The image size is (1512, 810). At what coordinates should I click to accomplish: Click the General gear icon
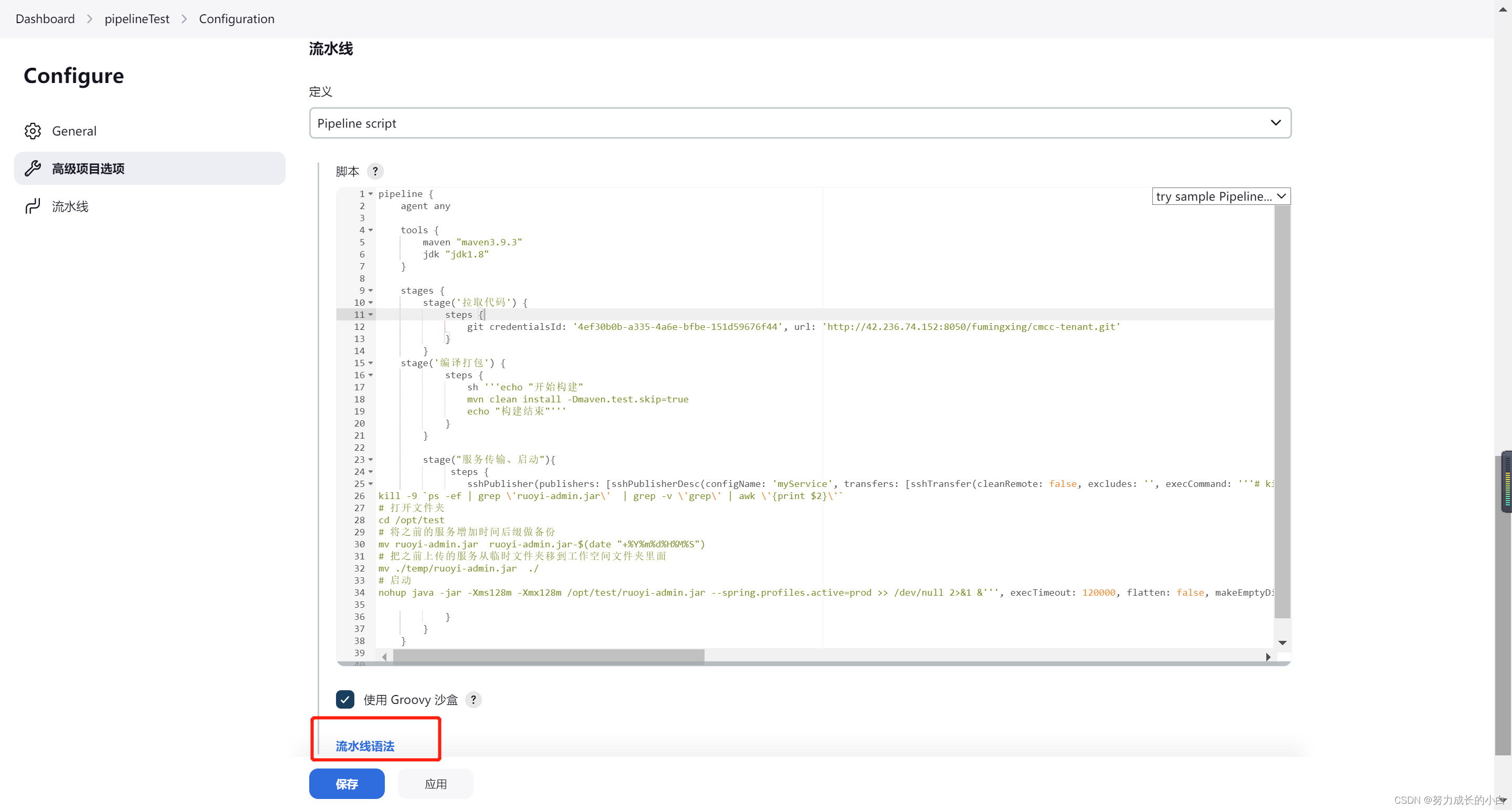click(x=33, y=131)
